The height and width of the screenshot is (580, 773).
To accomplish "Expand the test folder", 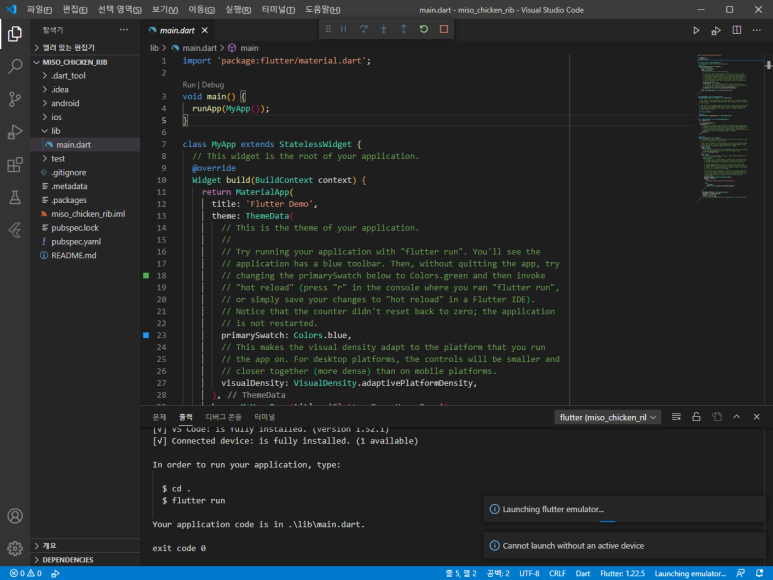I will 85,159.
